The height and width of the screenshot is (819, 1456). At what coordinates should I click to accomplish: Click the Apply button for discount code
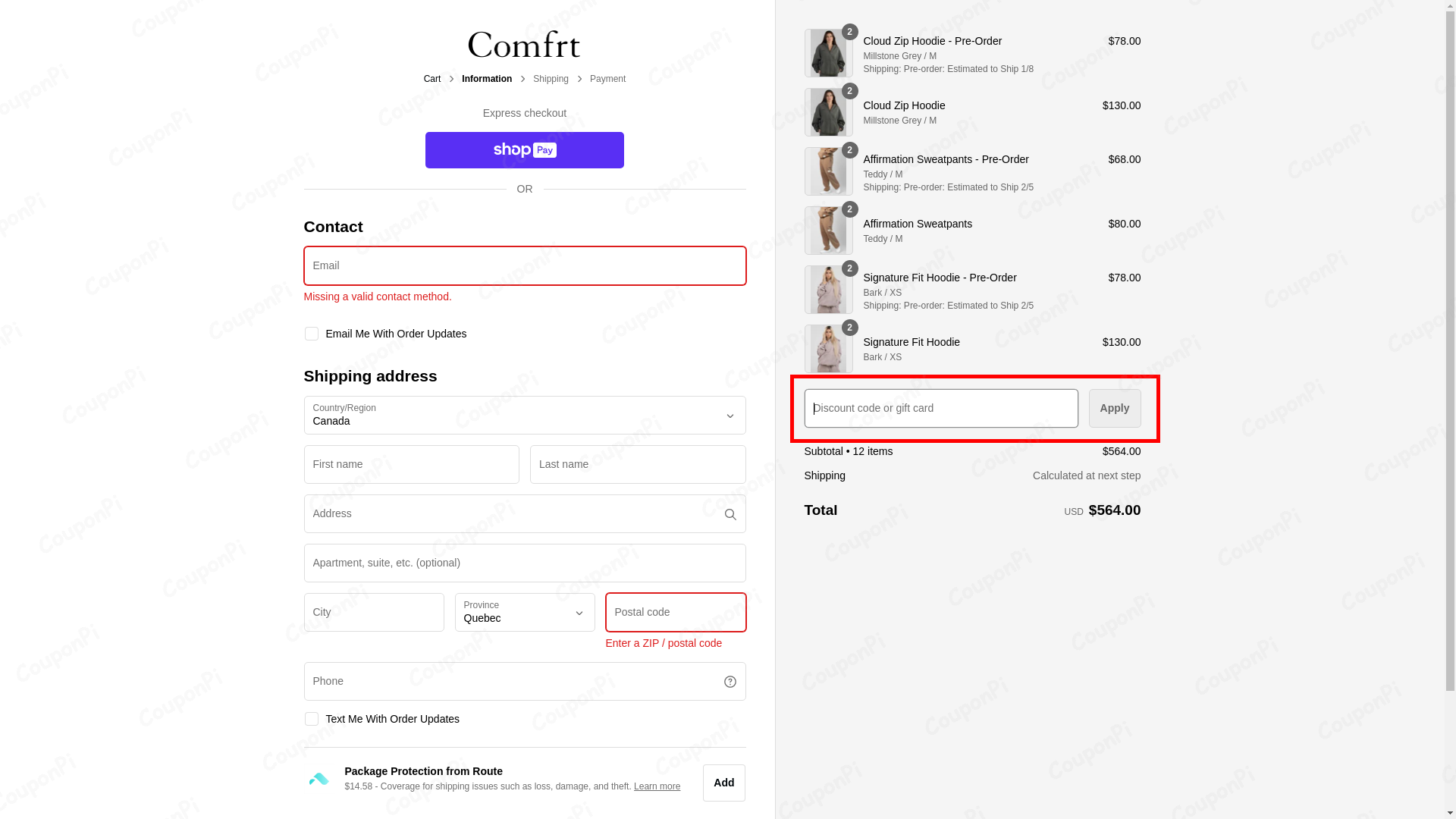click(1114, 408)
